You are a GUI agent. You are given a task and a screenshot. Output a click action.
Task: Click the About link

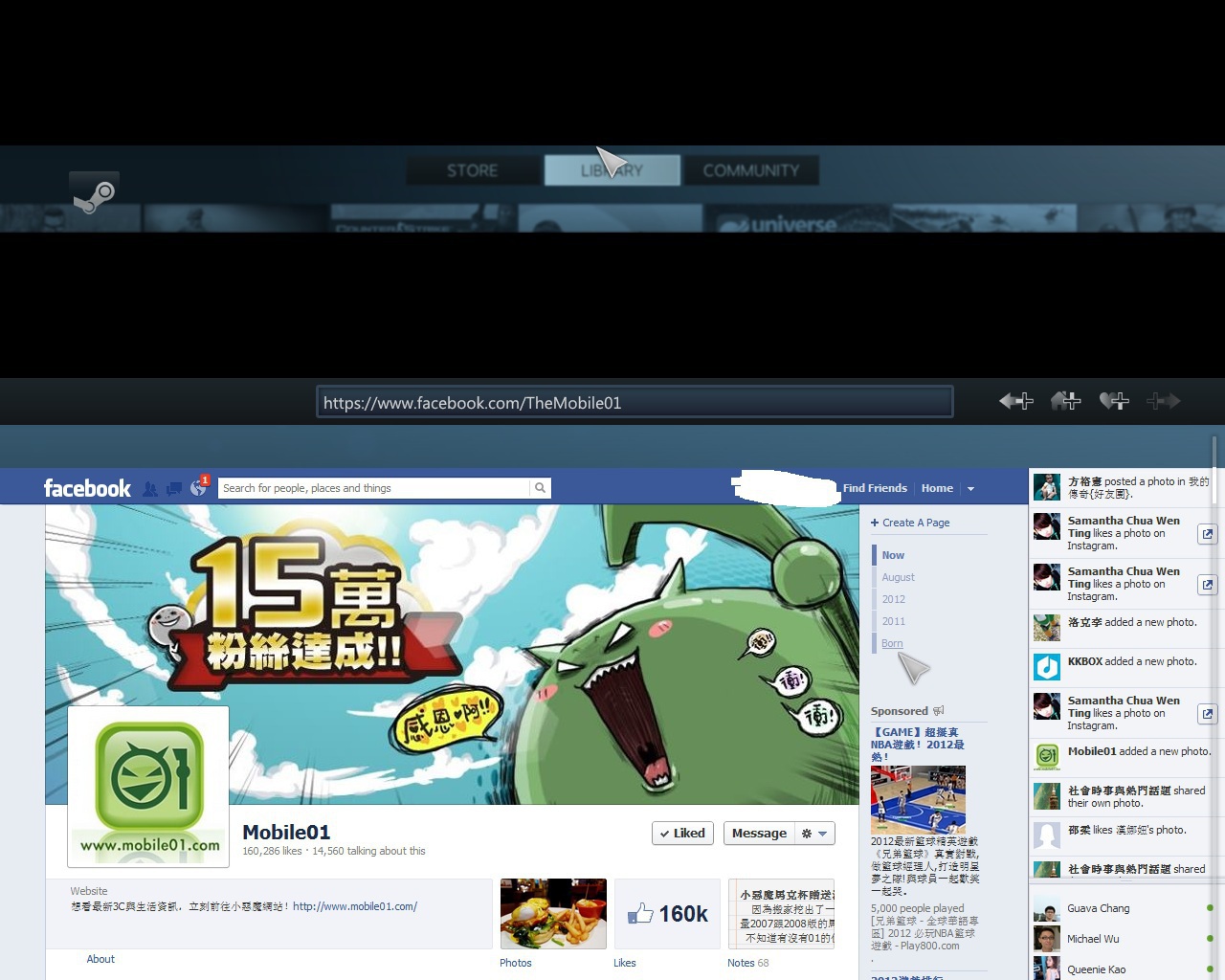(x=100, y=959)
